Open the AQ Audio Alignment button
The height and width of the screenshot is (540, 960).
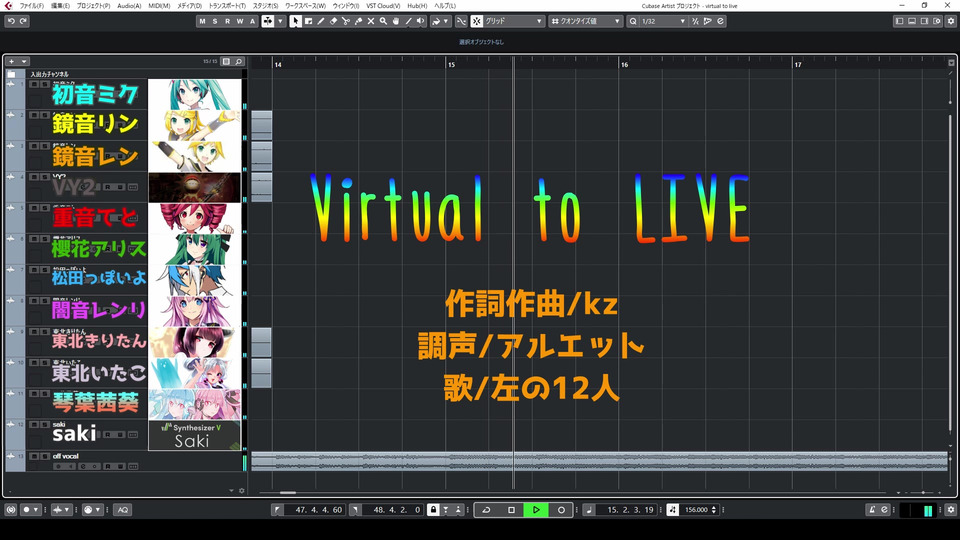tap(123, 509)
